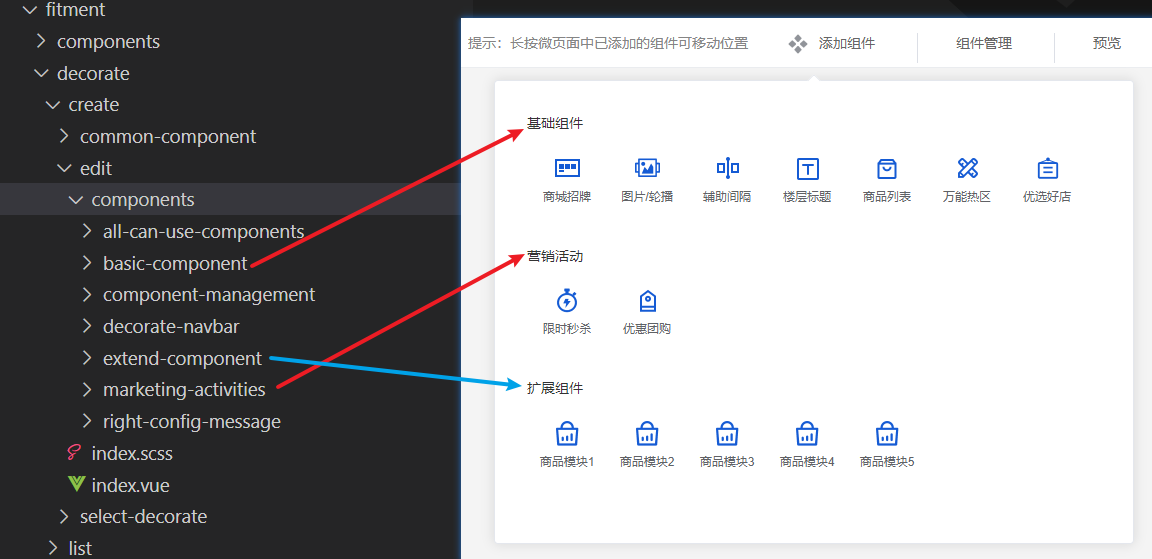The height and width of the screenshot is (559, 1152).
Task: Insert the 商品列表 product list component
Action: (887, 169)
